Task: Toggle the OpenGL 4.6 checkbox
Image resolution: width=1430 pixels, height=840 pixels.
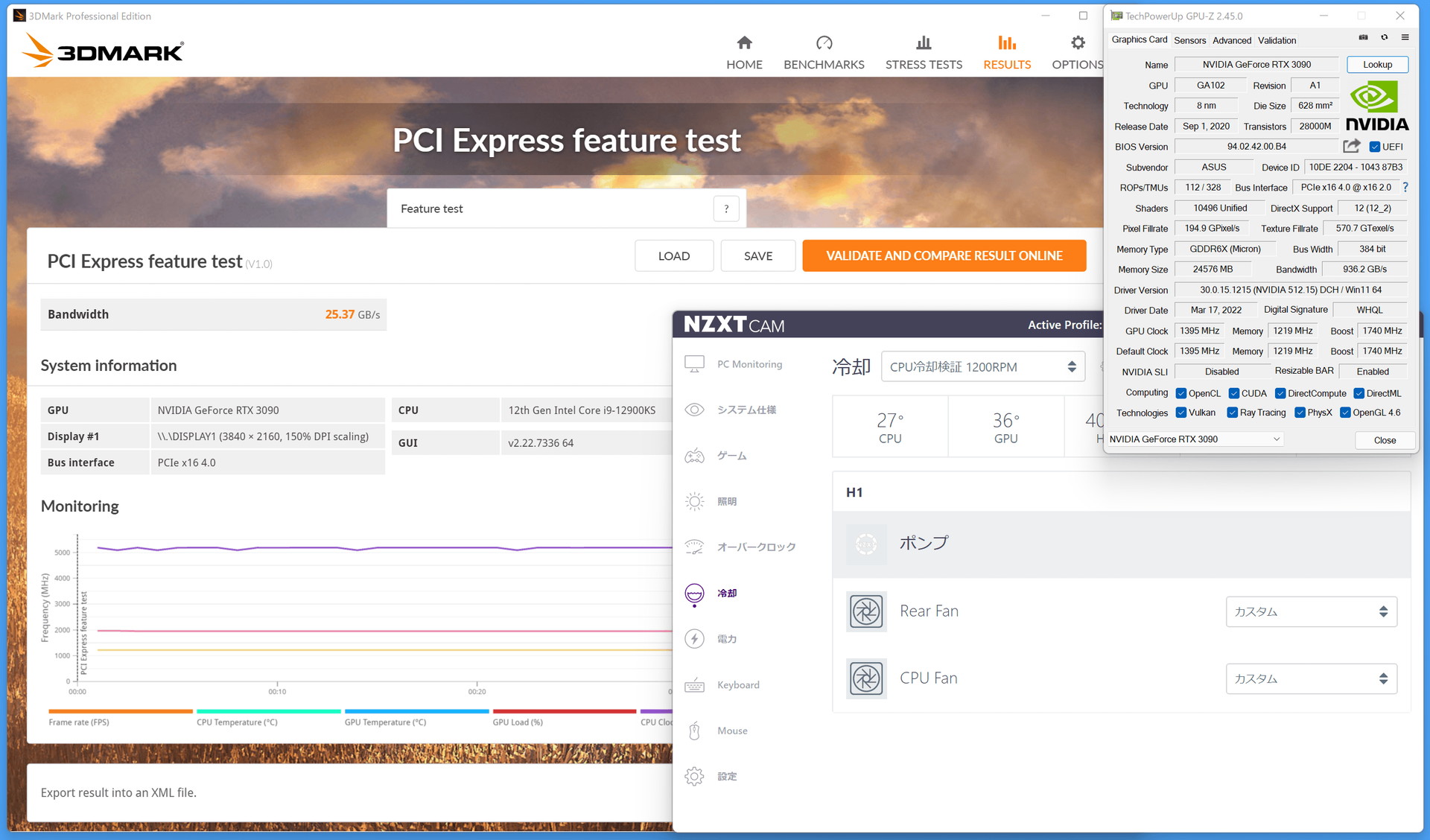Action: pos(1345,413)
